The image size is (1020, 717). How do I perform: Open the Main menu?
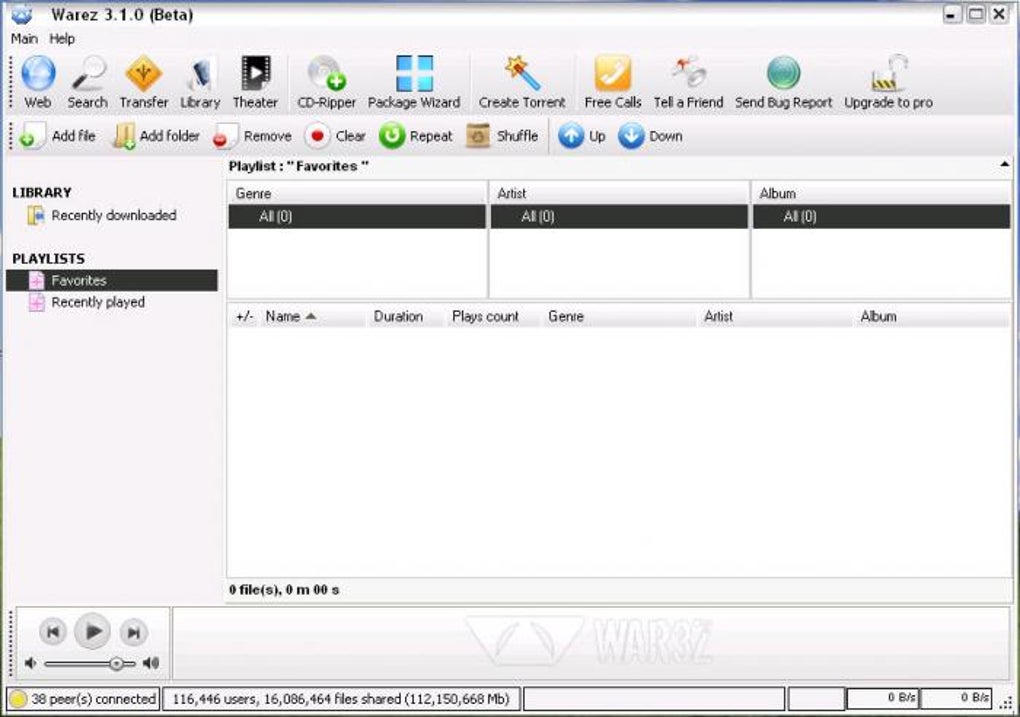(24, 39)
